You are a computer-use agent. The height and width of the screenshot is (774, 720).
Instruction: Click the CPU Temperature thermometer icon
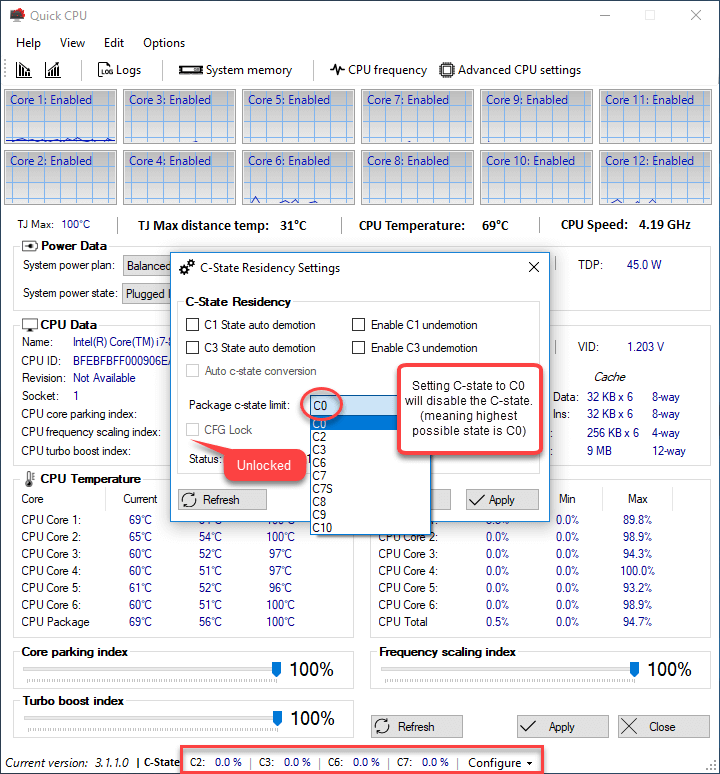point(30,479)
